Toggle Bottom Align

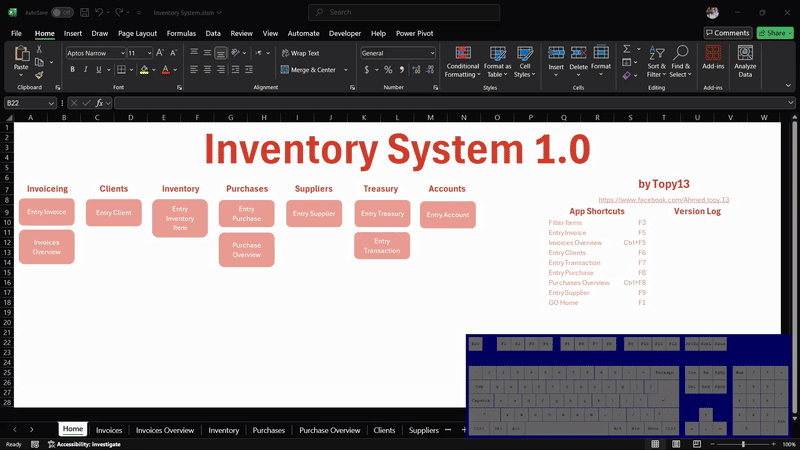(220, 53)
